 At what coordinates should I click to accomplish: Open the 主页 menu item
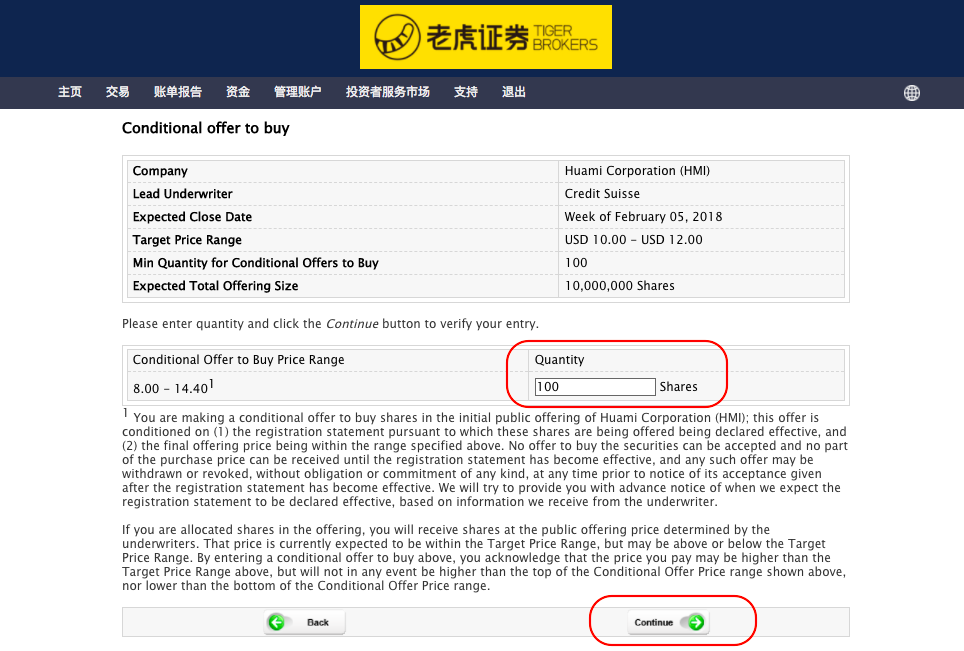click(69, 92)
